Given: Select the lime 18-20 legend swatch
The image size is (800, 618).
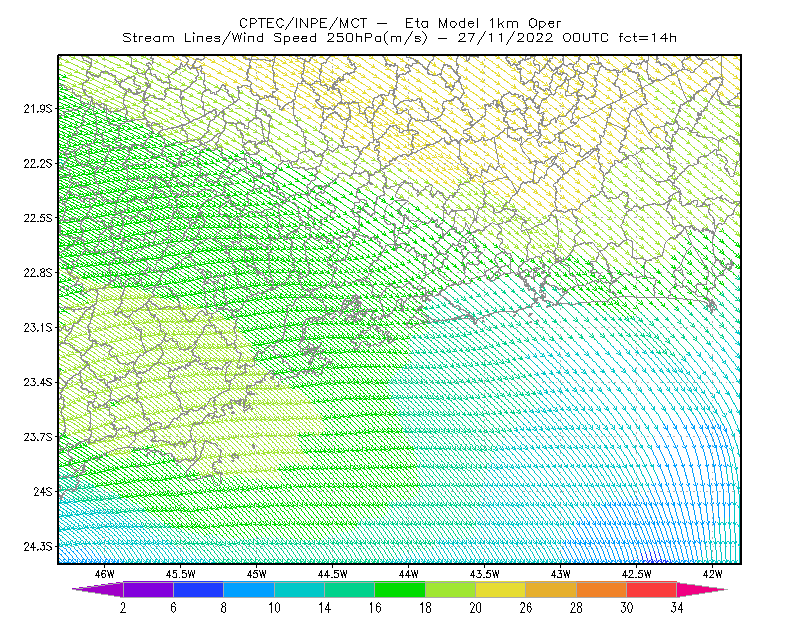Looking at the screenshot, I should (450, 589).
